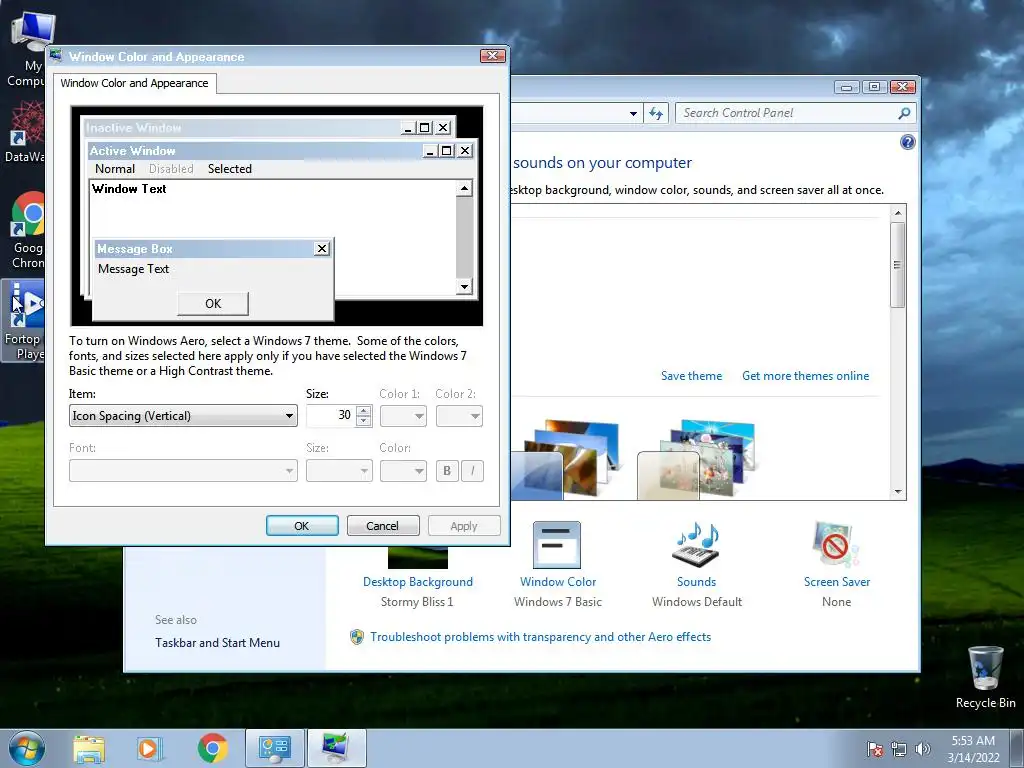The height and width of the screenshot is (768, 1024).
Task: Click the Disabled menu item in preview
Action: tap(171, 168)
